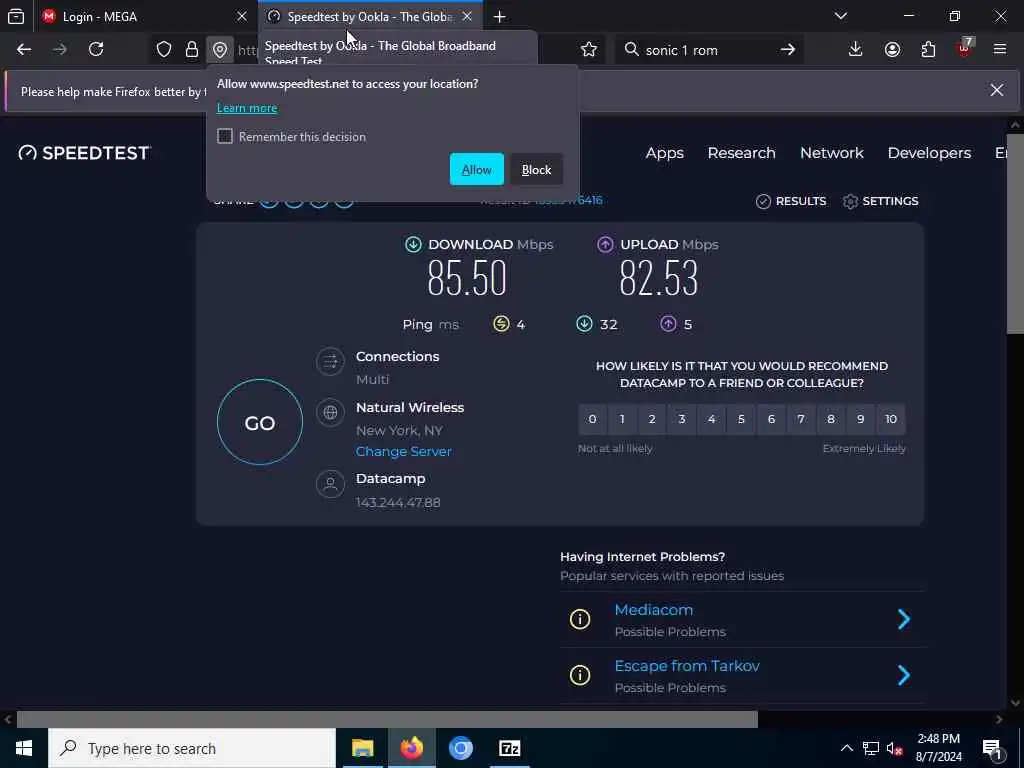Open the Extensions puzzle icon

click(x=928, y=50)
